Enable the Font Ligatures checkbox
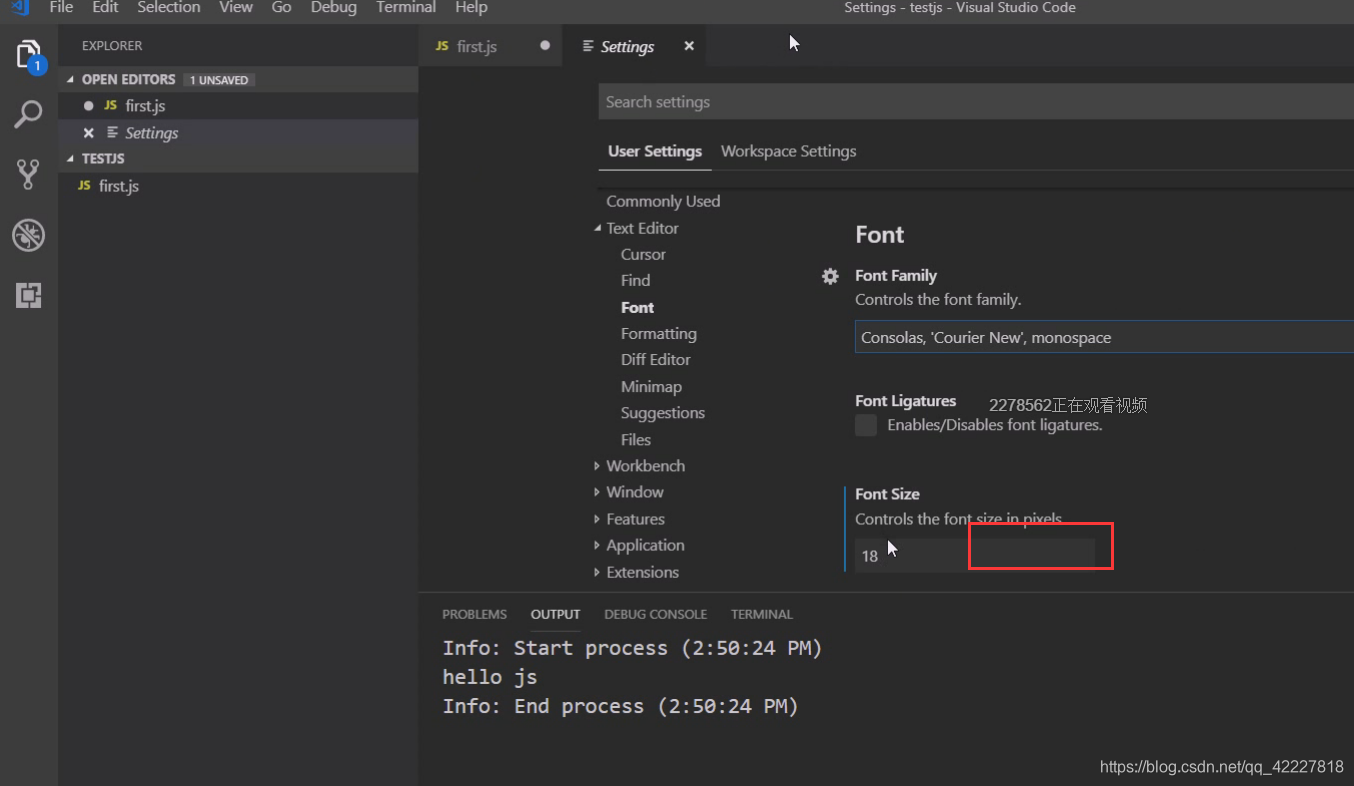The image size is (1354, 786). pos(866,425)
